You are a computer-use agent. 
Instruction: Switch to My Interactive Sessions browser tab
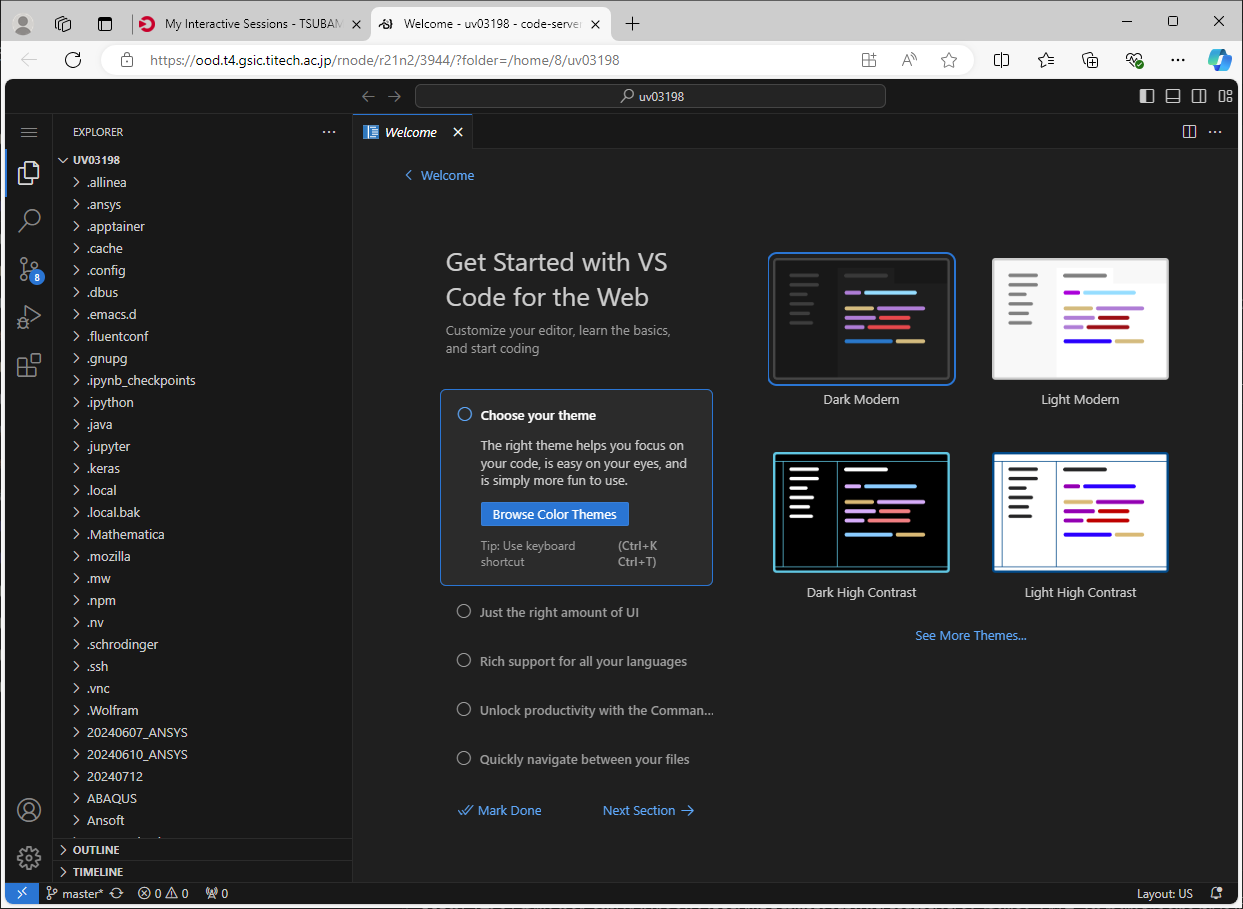250,24
